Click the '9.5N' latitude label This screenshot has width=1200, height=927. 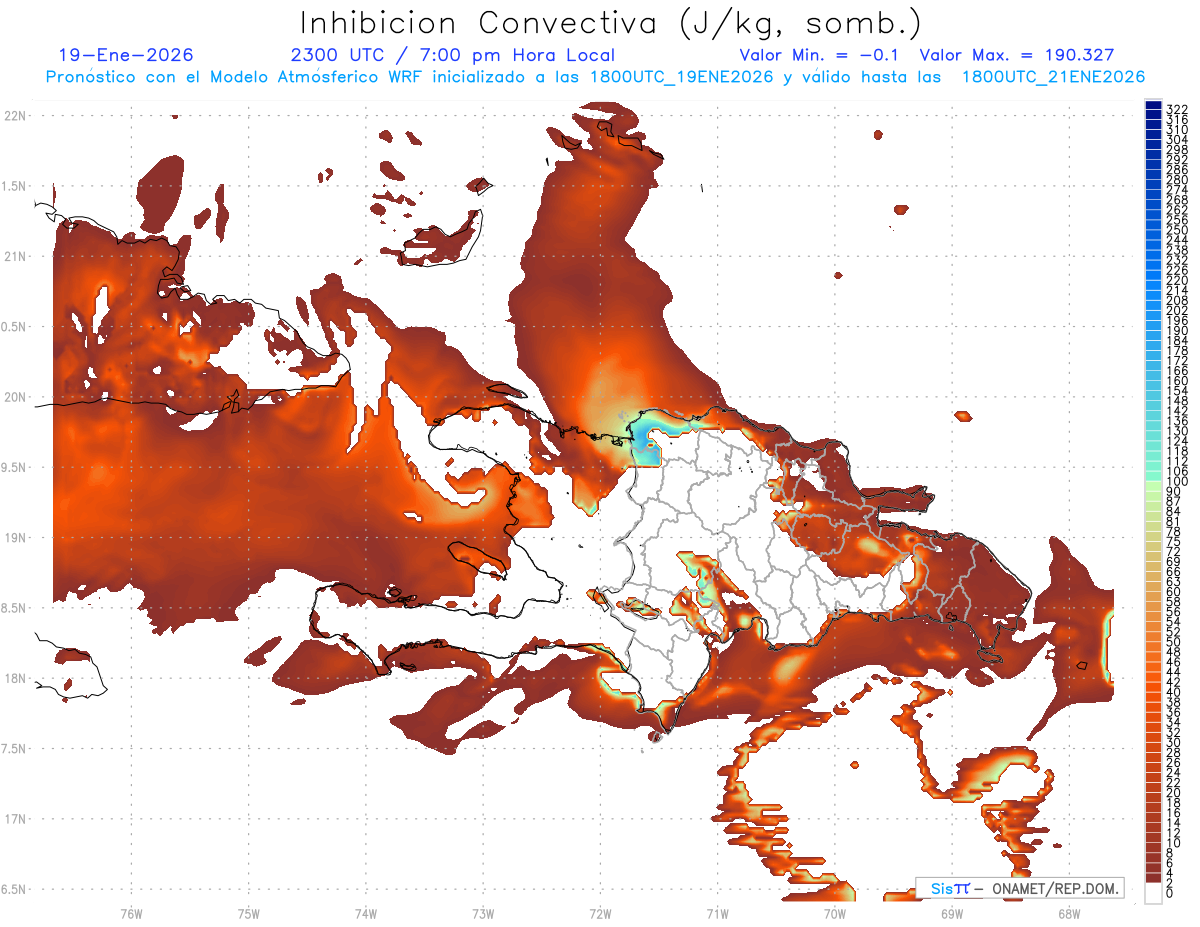[x=14, y=467]
